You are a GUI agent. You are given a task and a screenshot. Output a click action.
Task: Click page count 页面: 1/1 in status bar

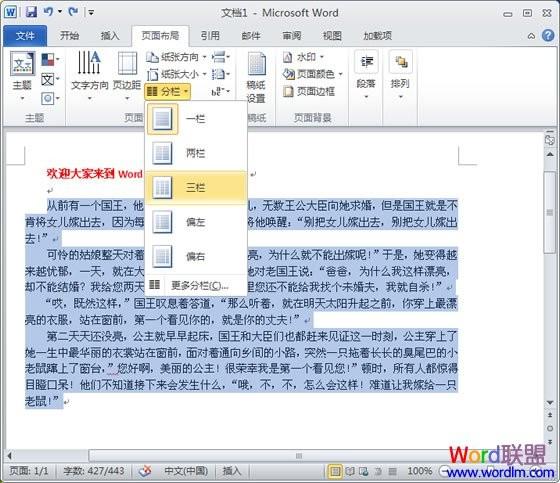[29, 471]
